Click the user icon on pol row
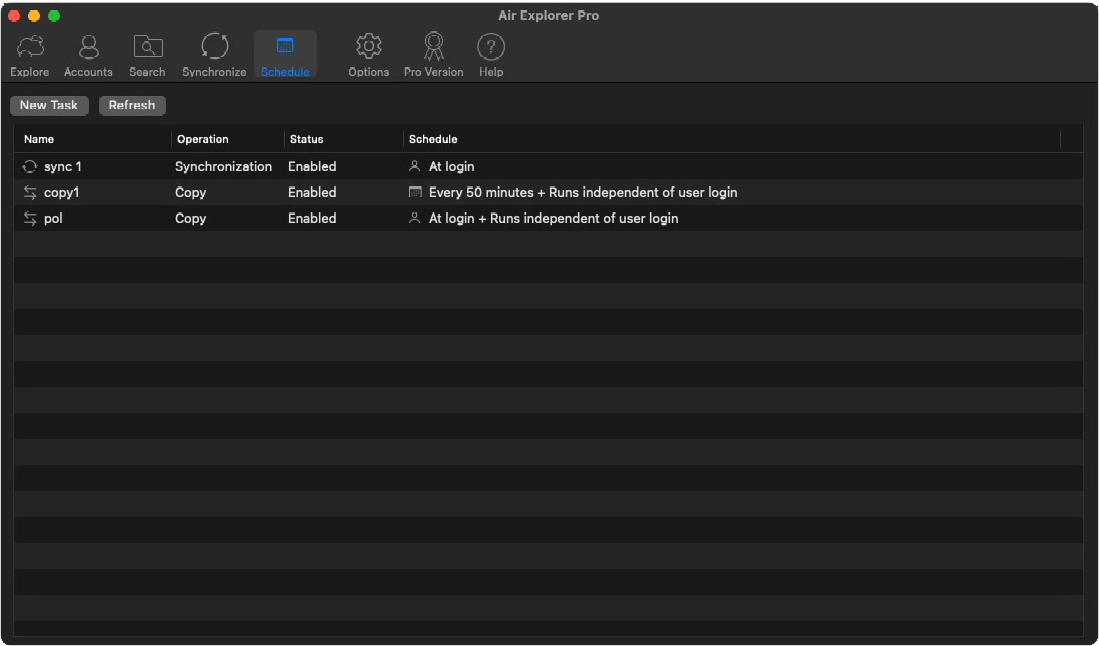 (x=415, y=218)
